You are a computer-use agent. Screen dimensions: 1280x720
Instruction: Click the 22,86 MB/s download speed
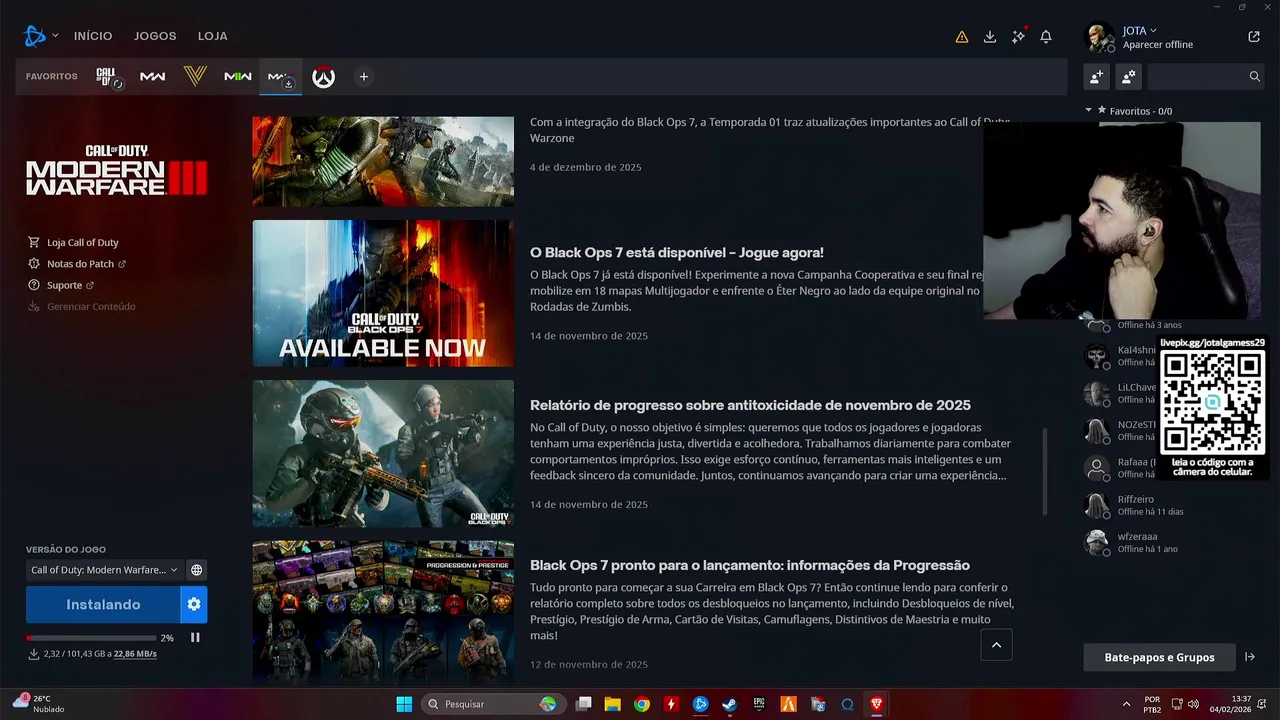pyautogui.click(x=135, y=654)
